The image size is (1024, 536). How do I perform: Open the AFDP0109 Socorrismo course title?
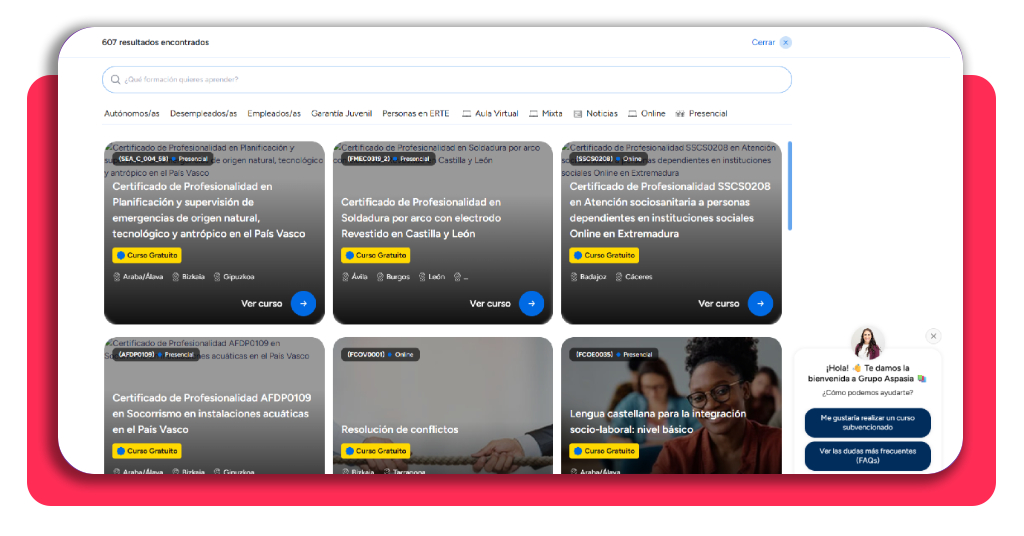[212, 413]
